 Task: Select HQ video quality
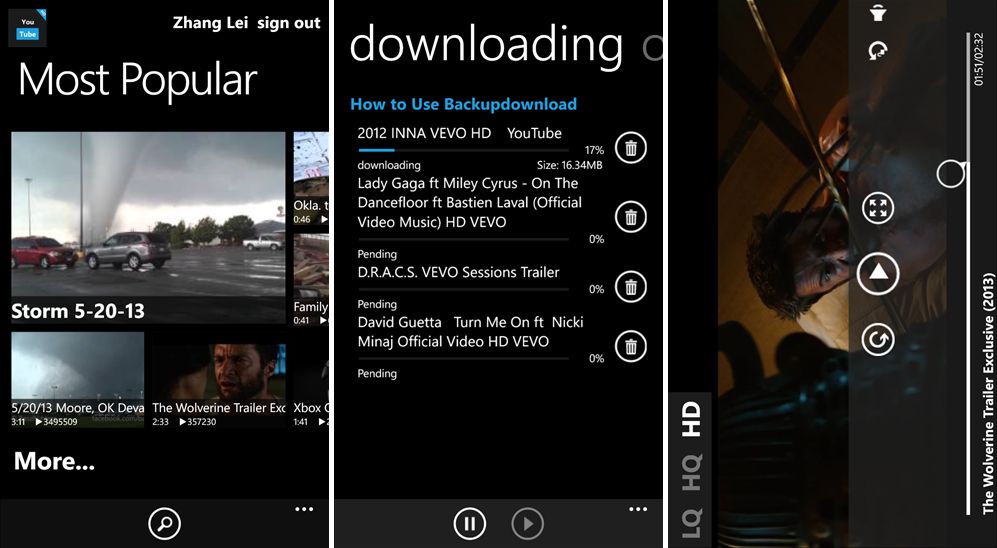(x=691, y=472)
